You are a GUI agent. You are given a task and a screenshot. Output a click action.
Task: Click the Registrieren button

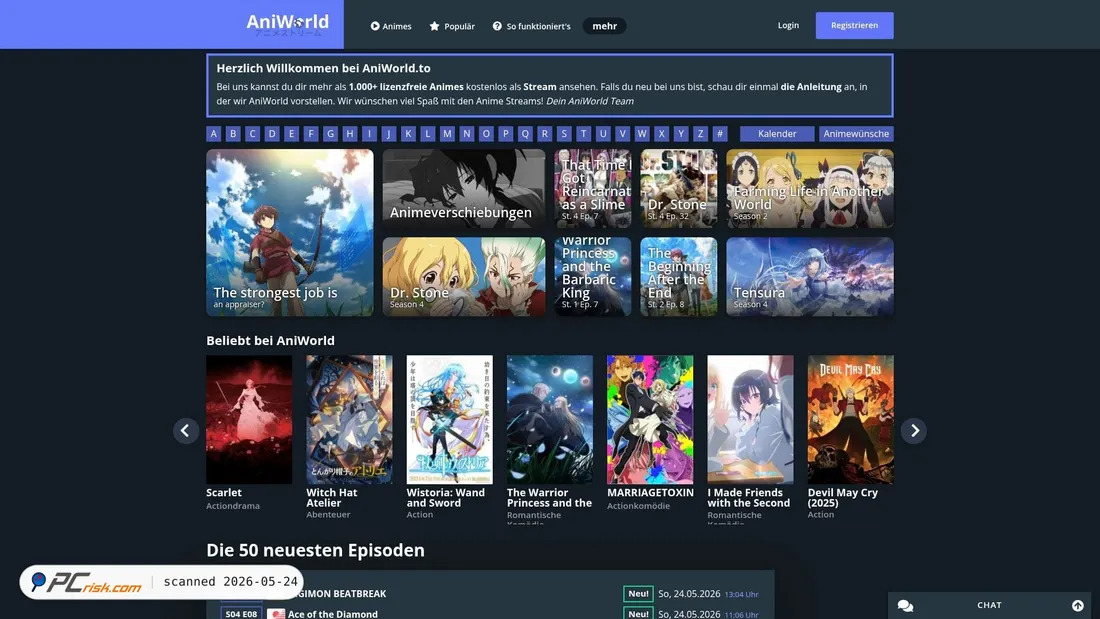tap(854, 25)
